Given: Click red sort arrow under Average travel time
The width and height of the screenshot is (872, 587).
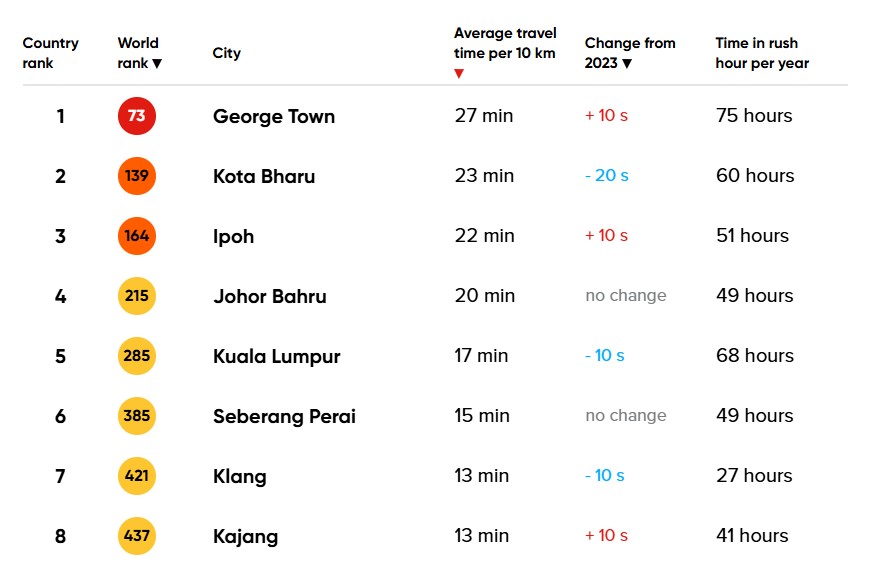Looking at the screenshot, I should pos(459,74).
